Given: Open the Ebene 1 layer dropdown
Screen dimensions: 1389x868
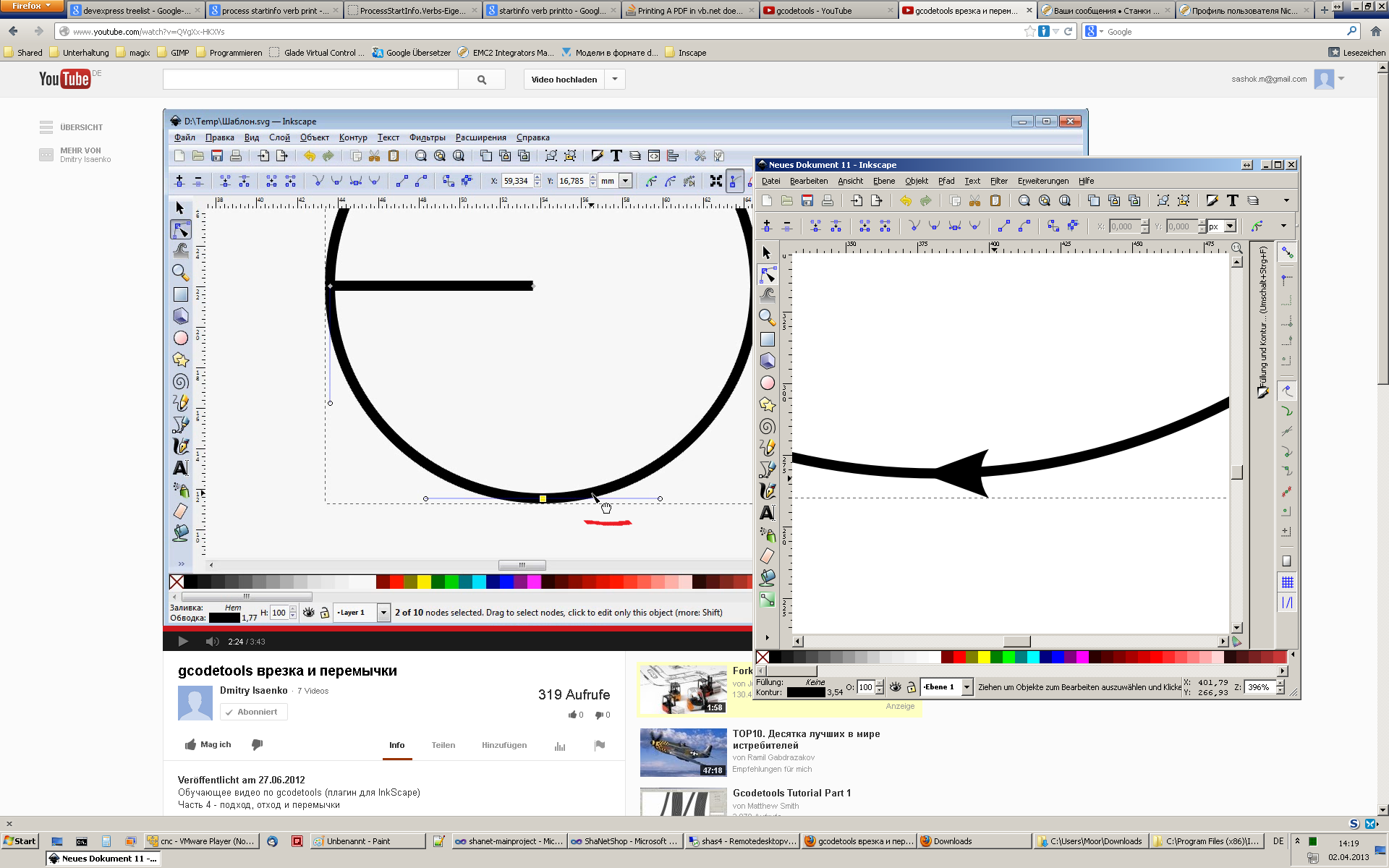Looking at the screenshot, I should 967,687.
